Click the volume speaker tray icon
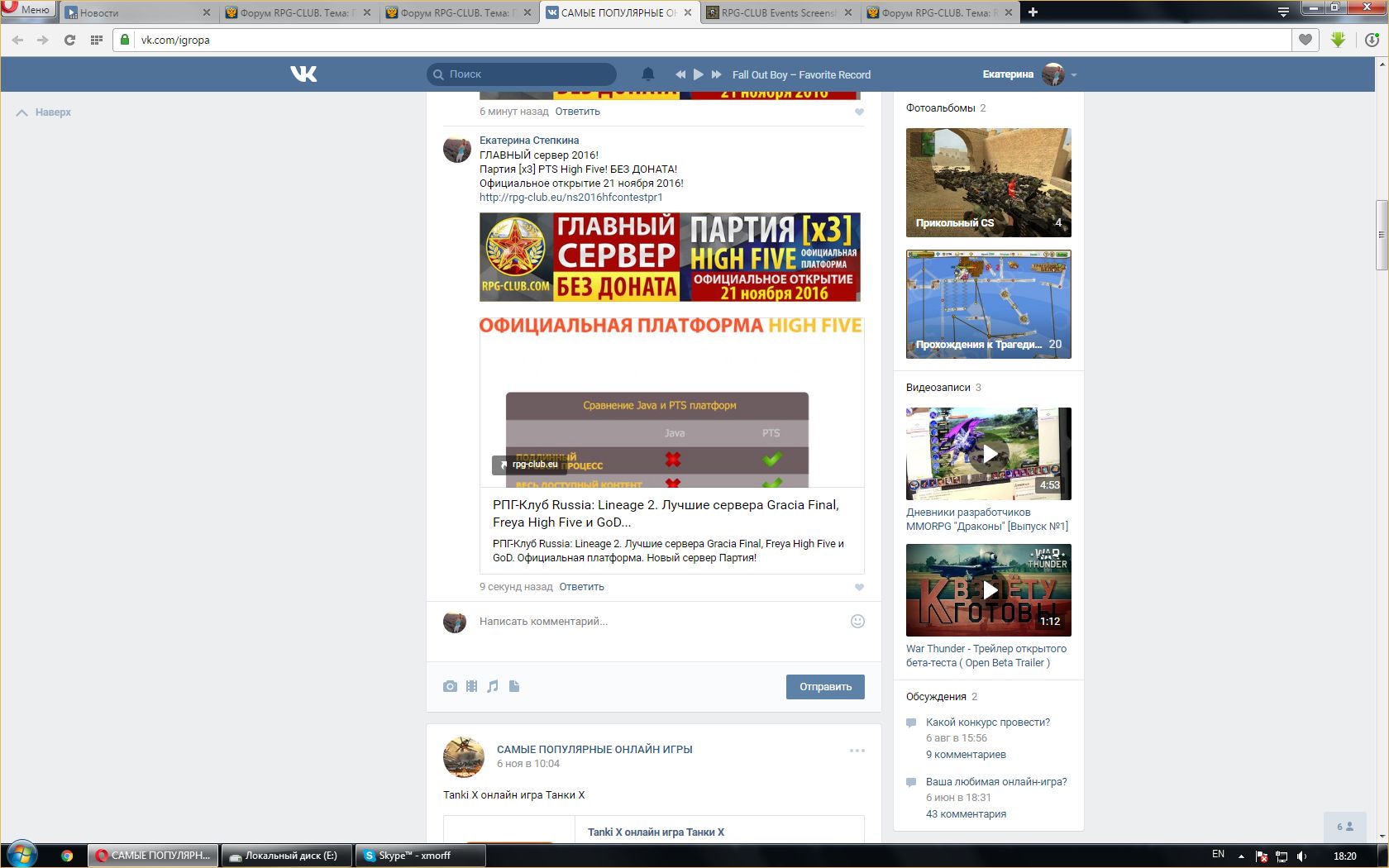1389x868 pixels. [x=1301, y=856]
